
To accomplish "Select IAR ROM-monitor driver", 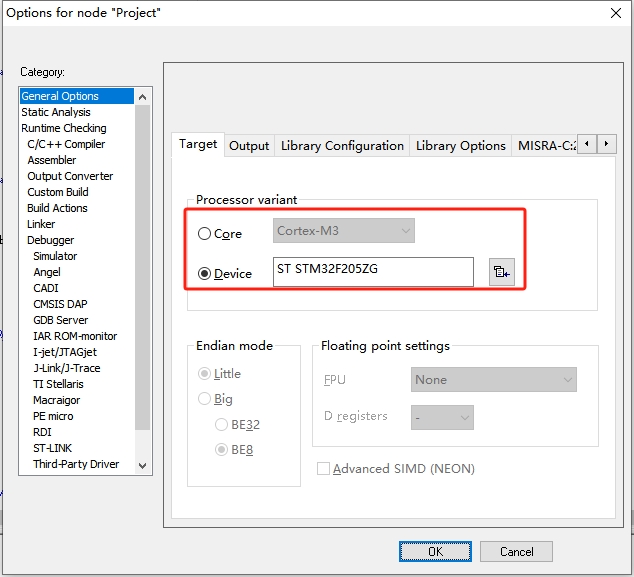I will (x=75, y=336).
